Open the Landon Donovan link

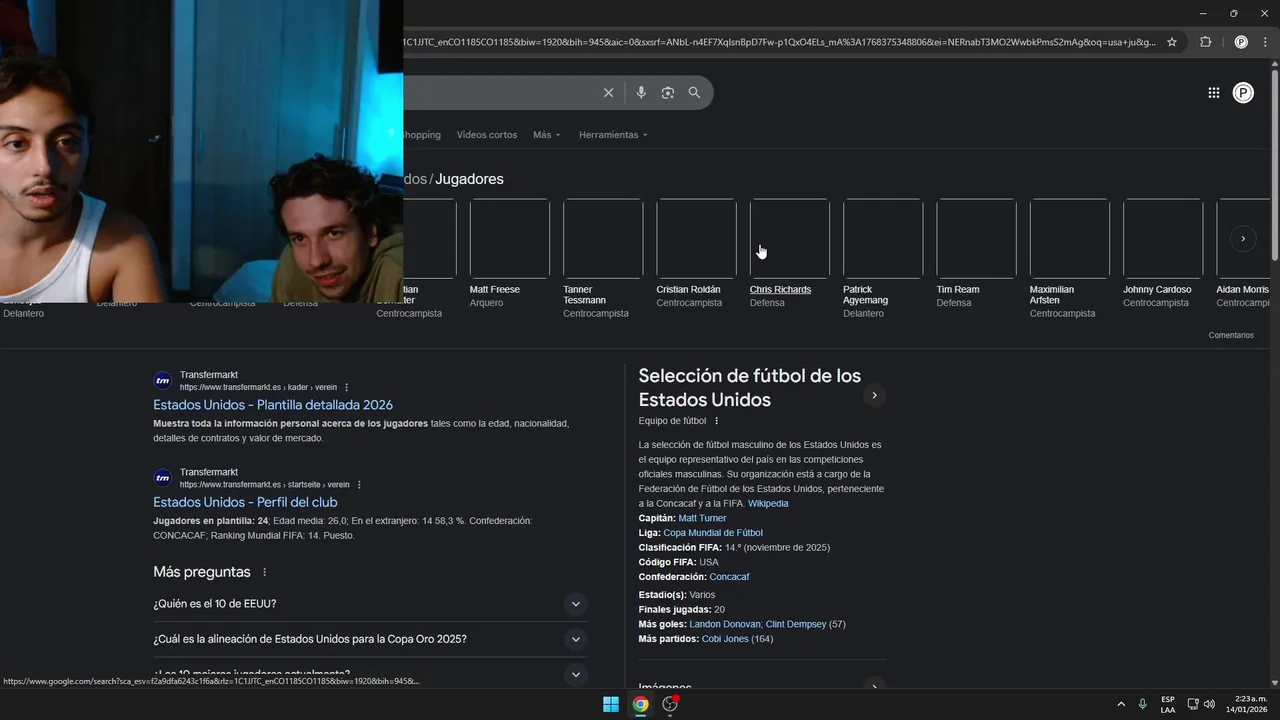tap(725, 624)
